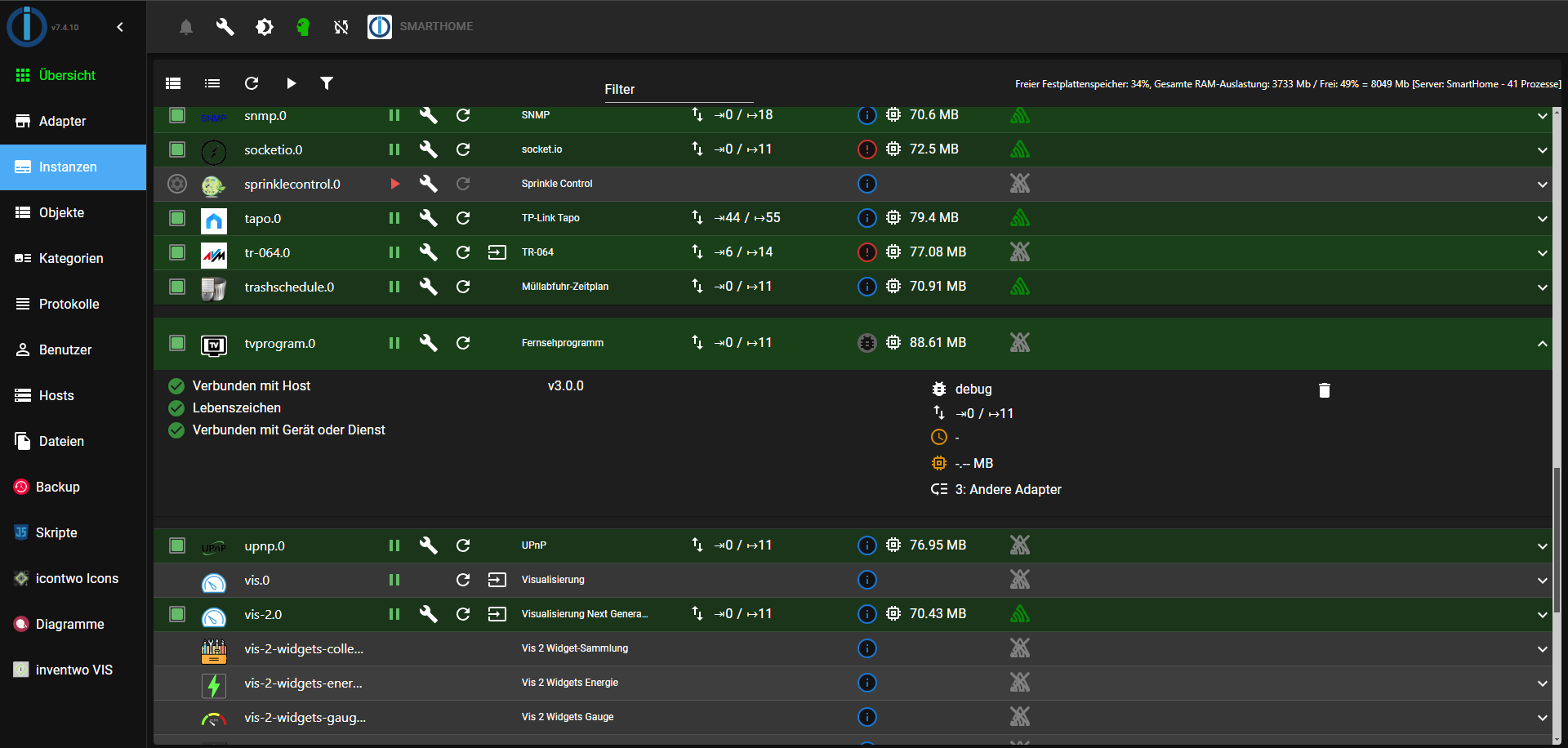The height and width of the screenshot is (748, 1568).
Task: Click the play filter for running instances
Action: click(291, 83)
